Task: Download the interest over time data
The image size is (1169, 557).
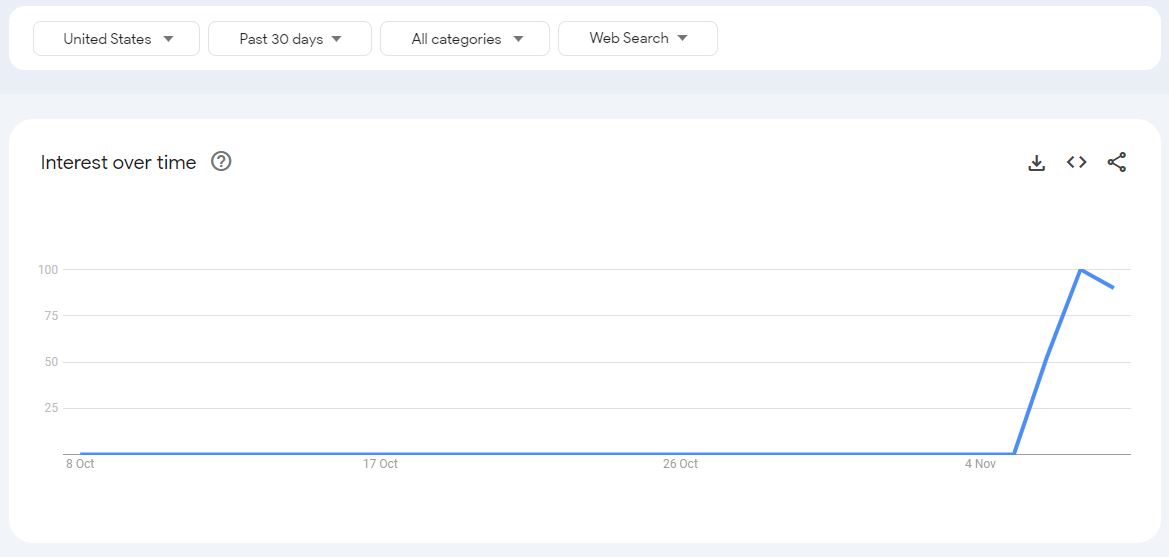Action: click(x=1036, y=163)
